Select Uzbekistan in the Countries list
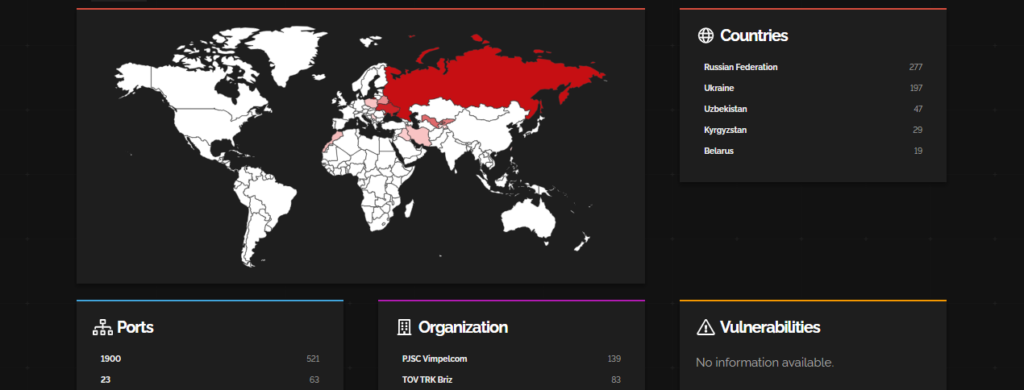Image resolution: width=1024 pixels, height=390 pixels. coord(726,109)
